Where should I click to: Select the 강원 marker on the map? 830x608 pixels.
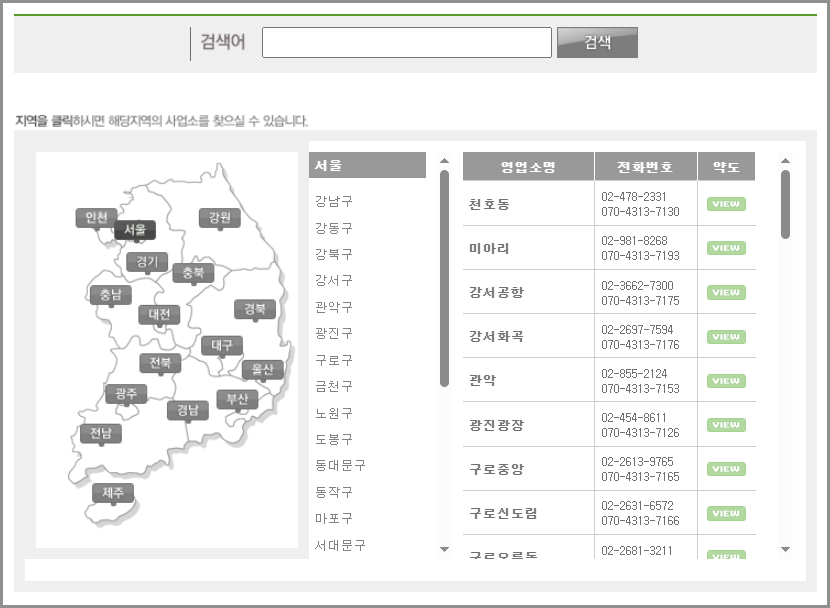[x=220, y=216]
